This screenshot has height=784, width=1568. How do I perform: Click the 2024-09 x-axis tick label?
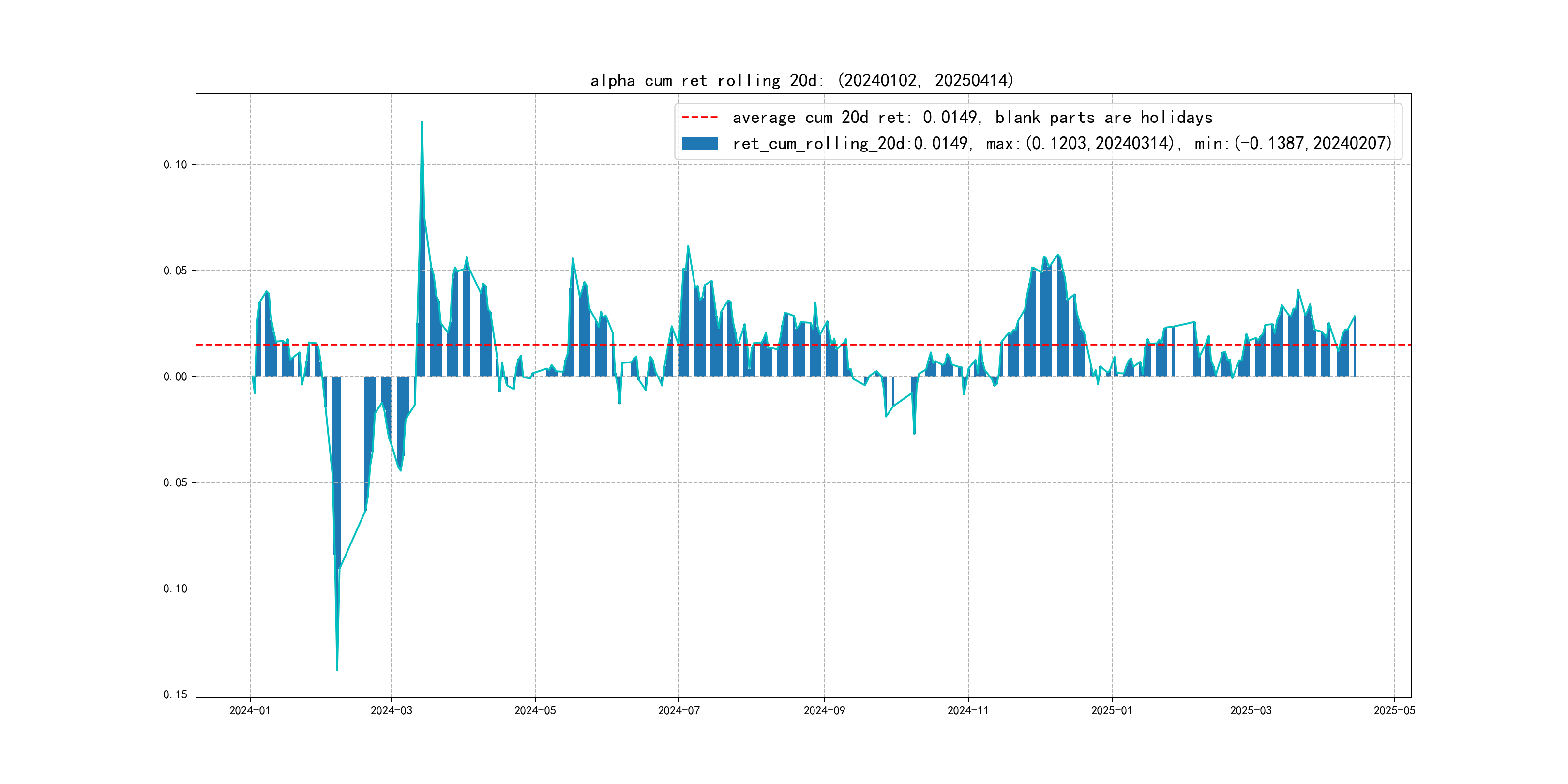pos(824,710)
